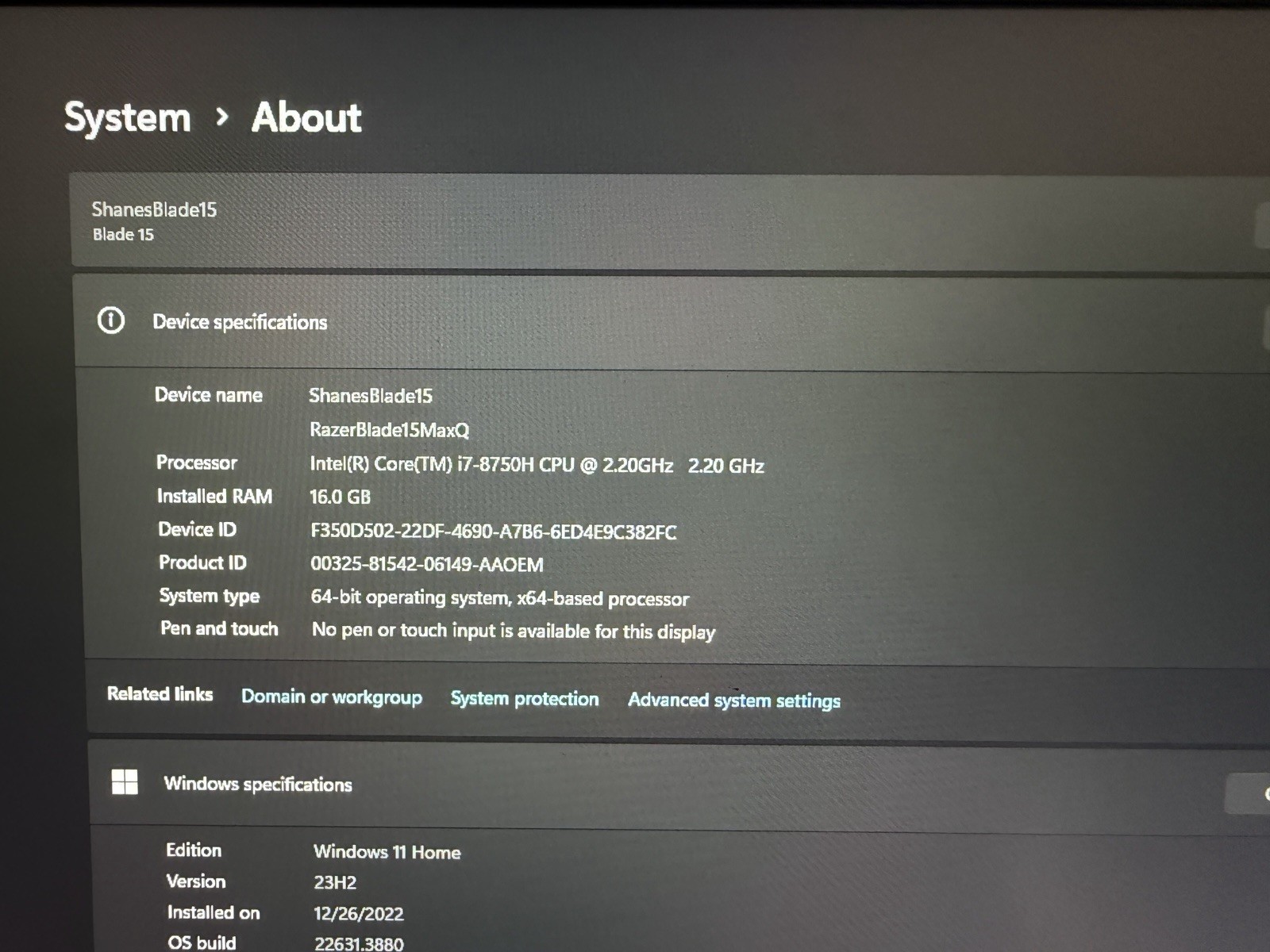Click the Pen and touch label
Image resolution: width=1270 pixels, height=952 pixels.
pos(220,629)
